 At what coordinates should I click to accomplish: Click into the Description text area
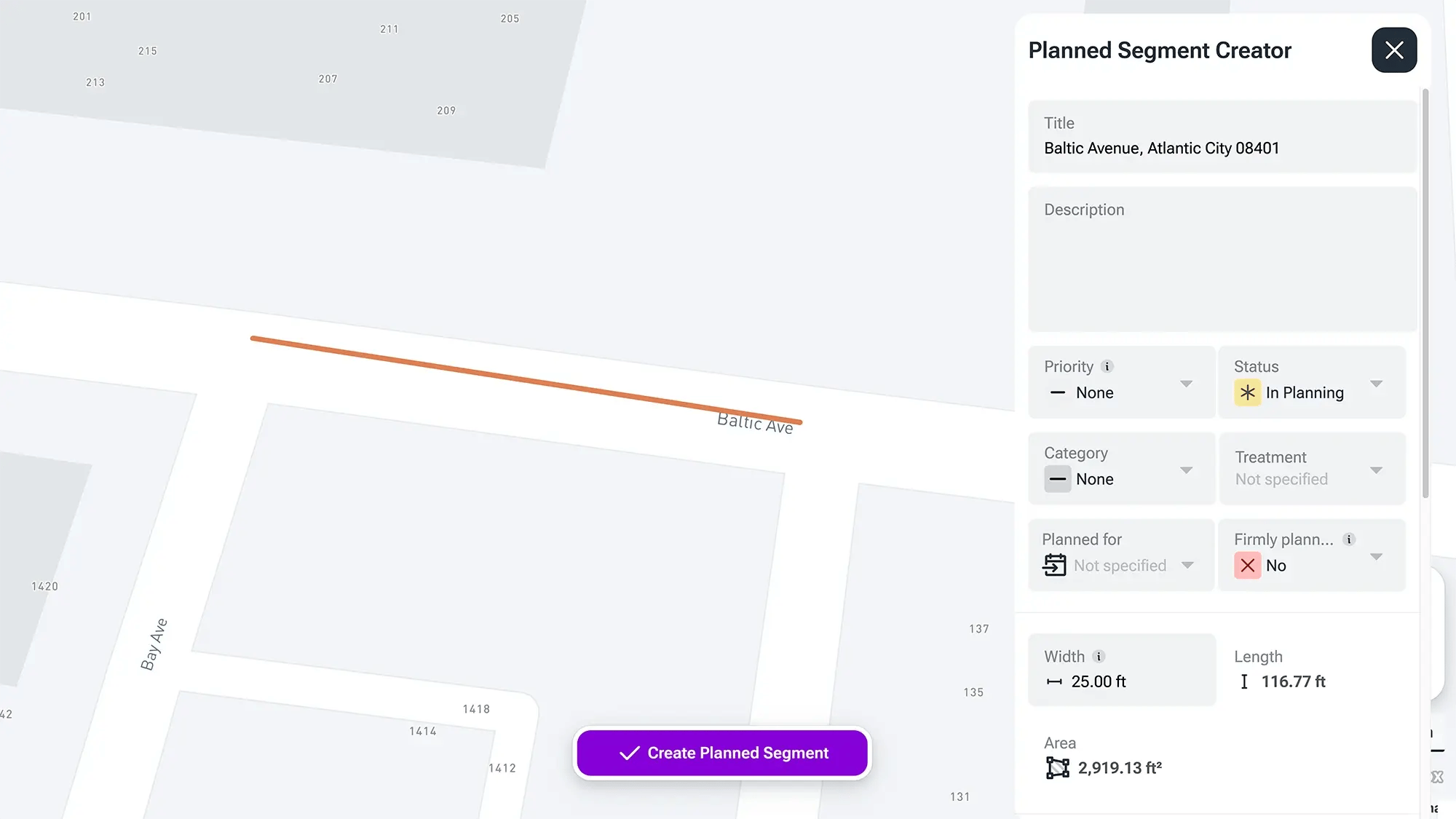click(1222, 269)
